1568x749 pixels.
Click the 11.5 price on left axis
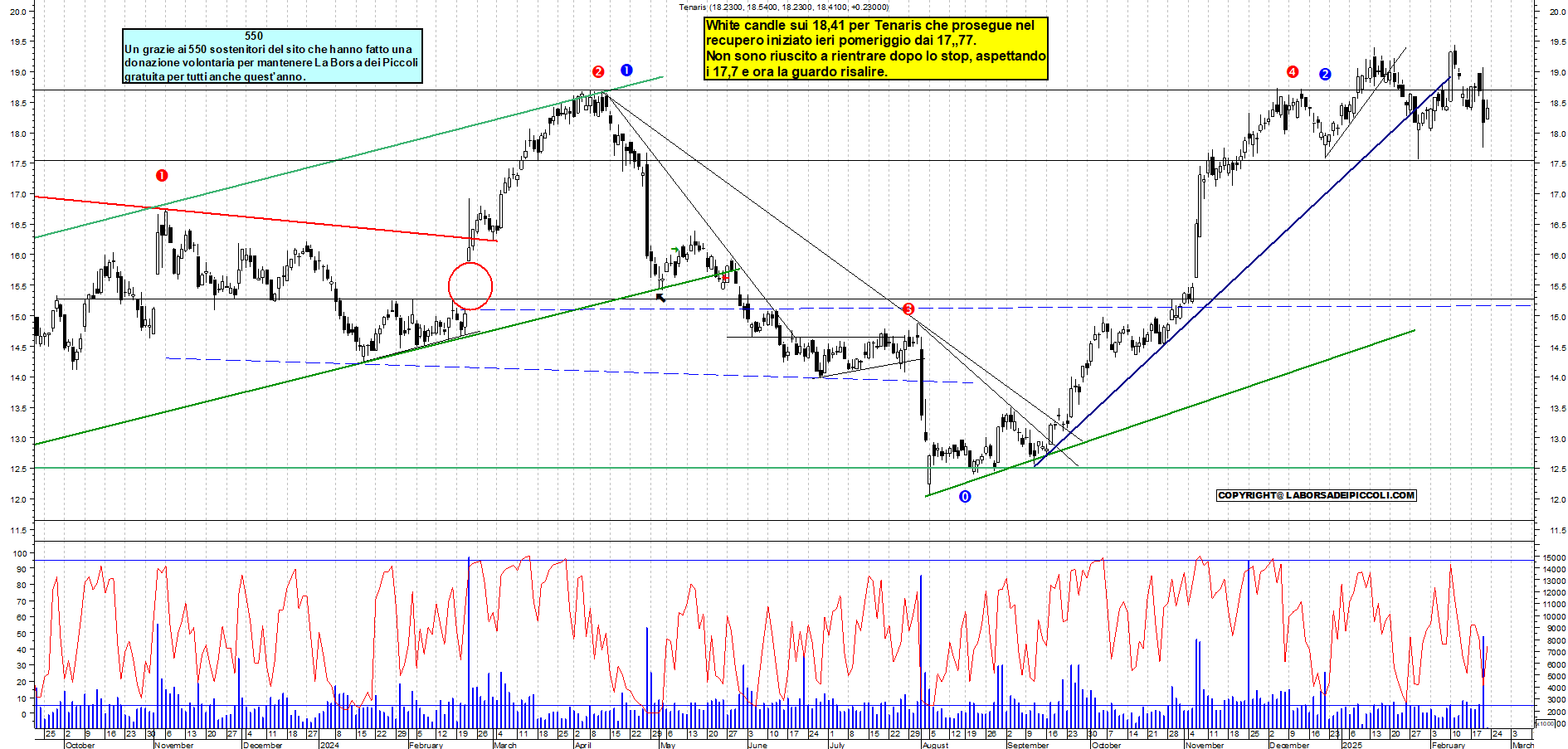17,530
